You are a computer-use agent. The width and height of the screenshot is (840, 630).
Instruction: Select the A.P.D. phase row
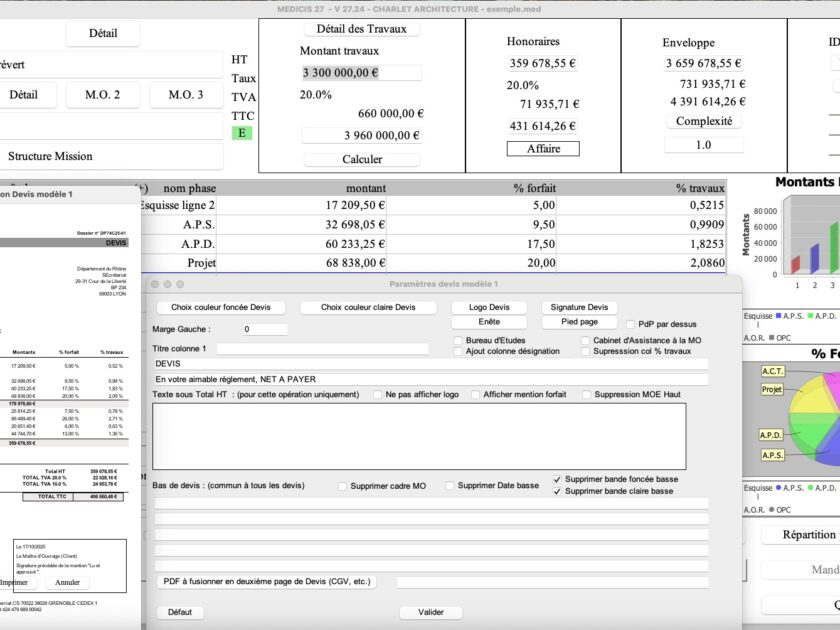click(x=432, y=244)
